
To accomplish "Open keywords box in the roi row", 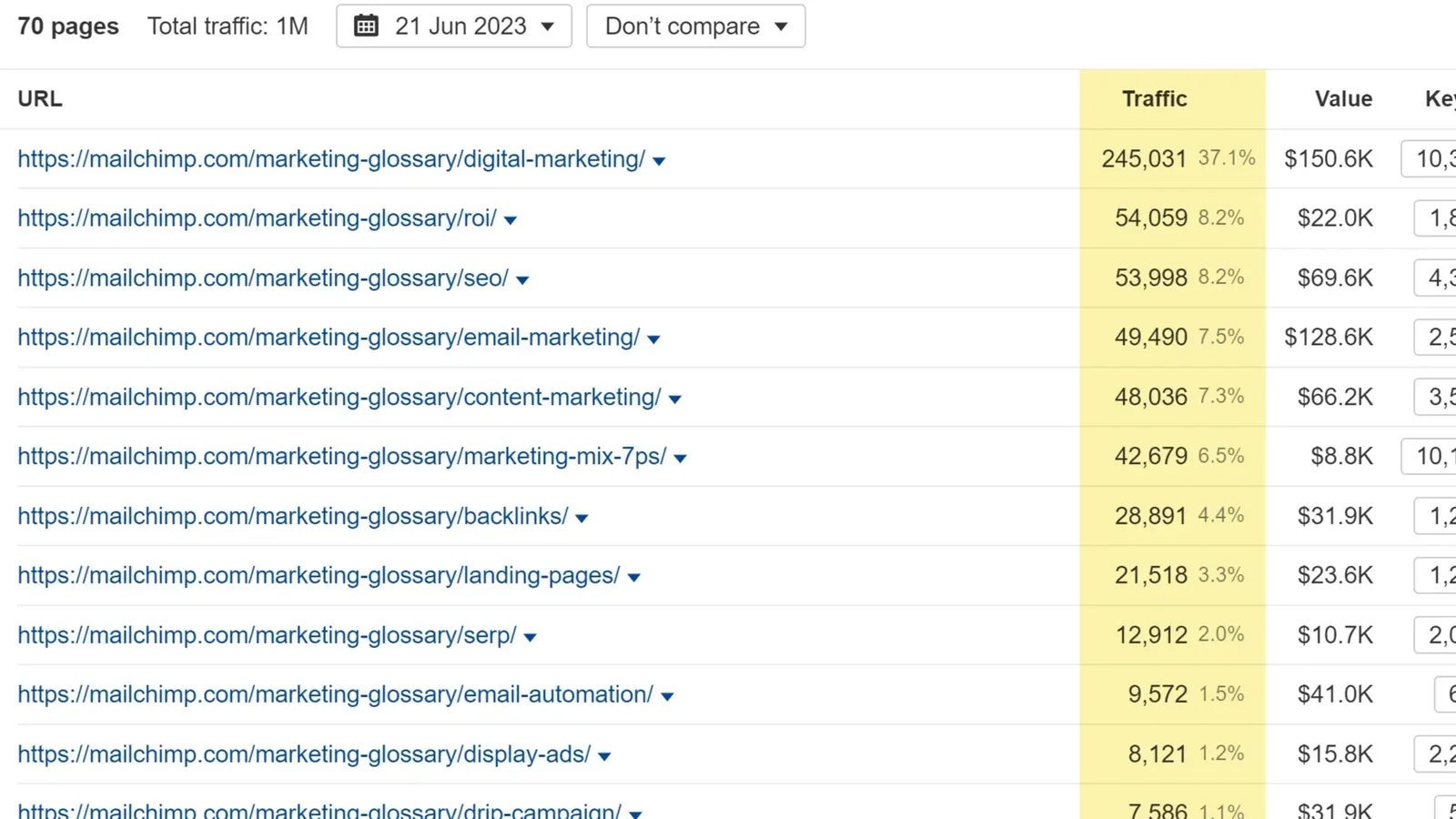I will click(1436, 218).
